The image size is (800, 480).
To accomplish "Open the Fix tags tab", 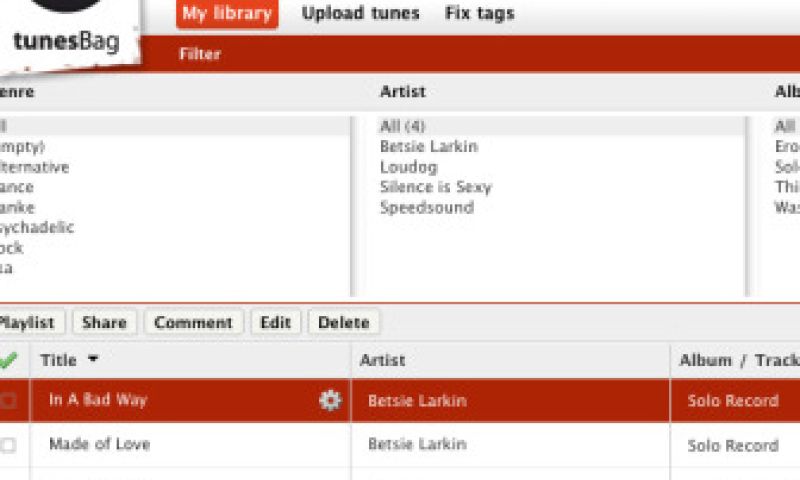I will [479, 14].
